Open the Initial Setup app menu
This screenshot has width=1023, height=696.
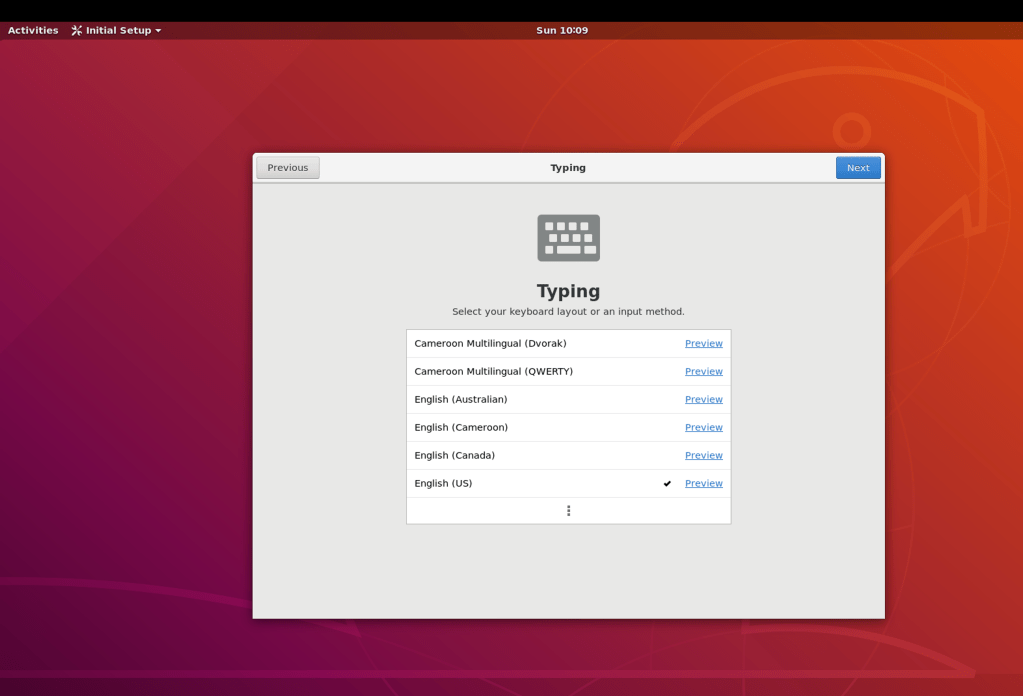(x=116, y=30)
